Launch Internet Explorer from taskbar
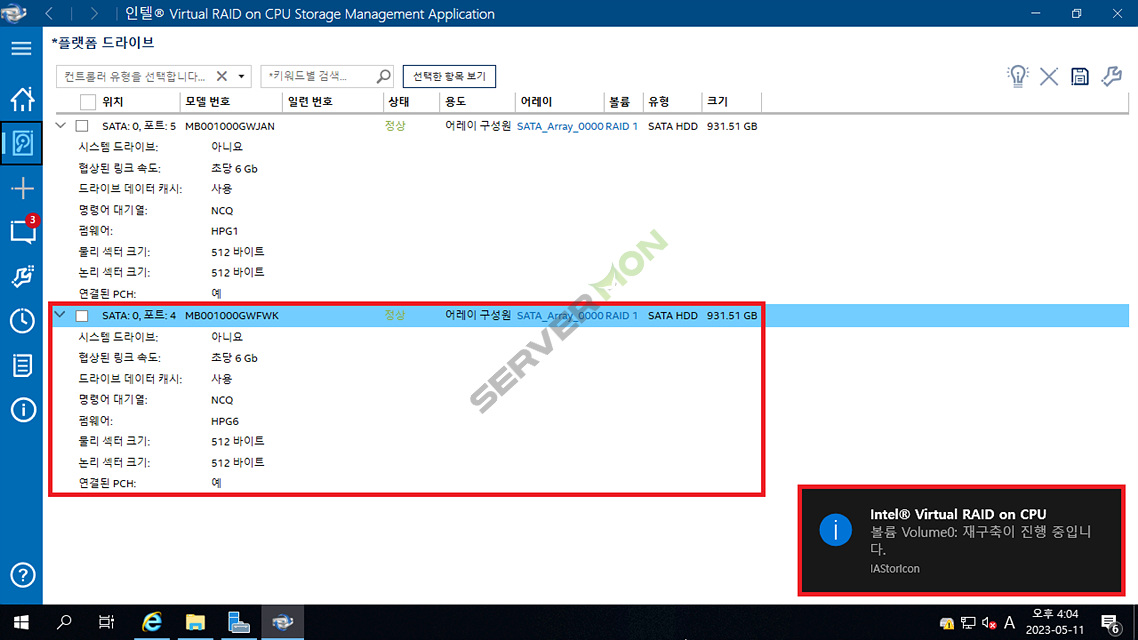This screenshot has height=640, width=1138. (152, 622)
